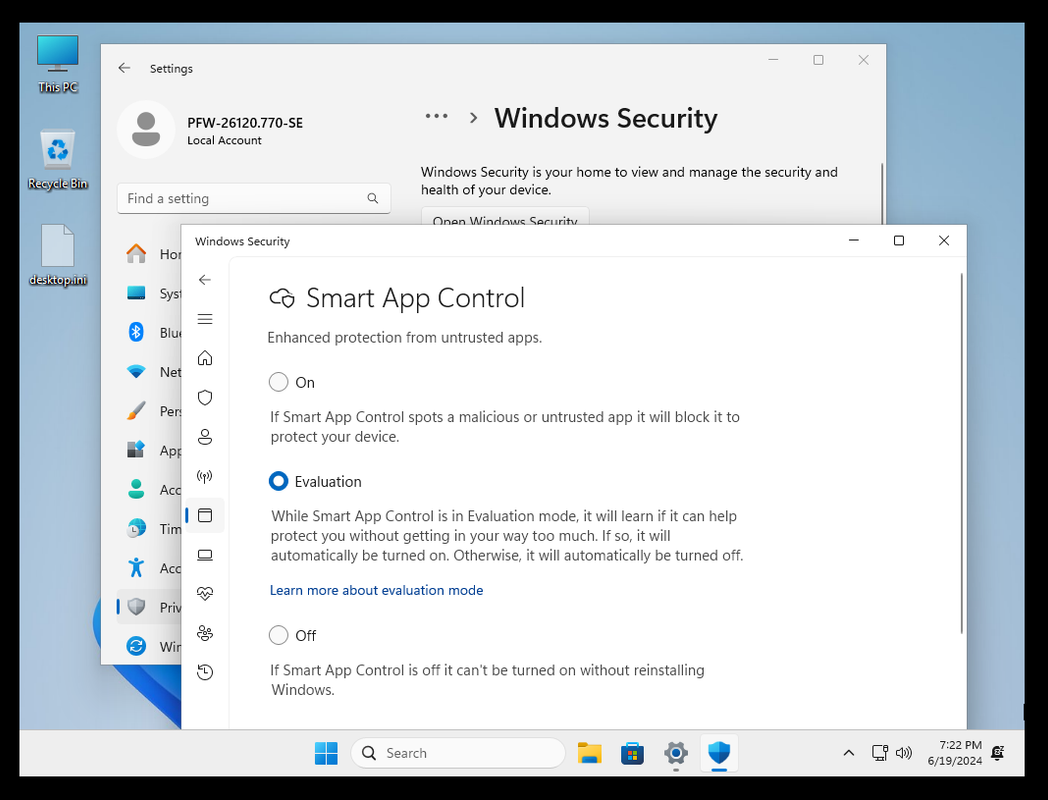Go back in Windows Security window
This screenshot has width=1048, height=800.
[x=205, y=280]
